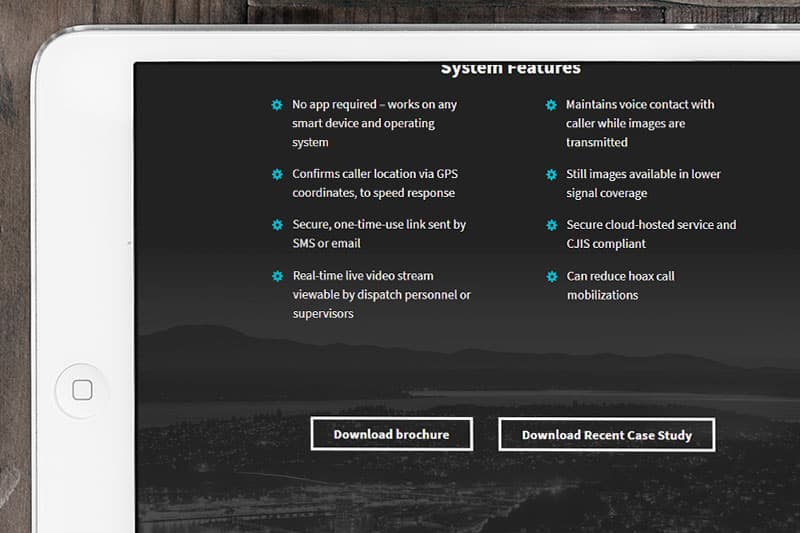This screenshot has height=533, width=800.
Task: Click gear icon next to "Still images available"
Action: click(551, 174)
